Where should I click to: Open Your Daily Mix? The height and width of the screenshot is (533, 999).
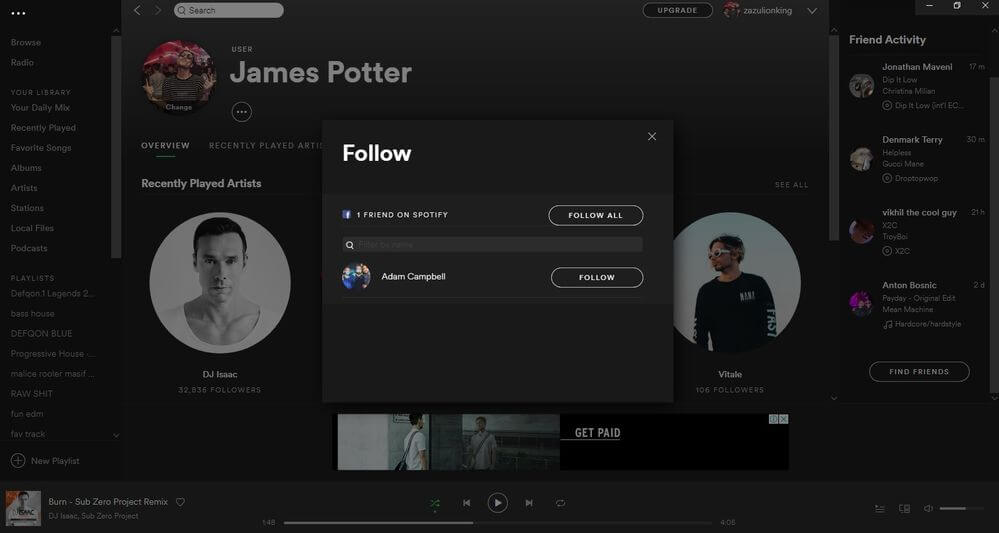[x=40, y=108]
